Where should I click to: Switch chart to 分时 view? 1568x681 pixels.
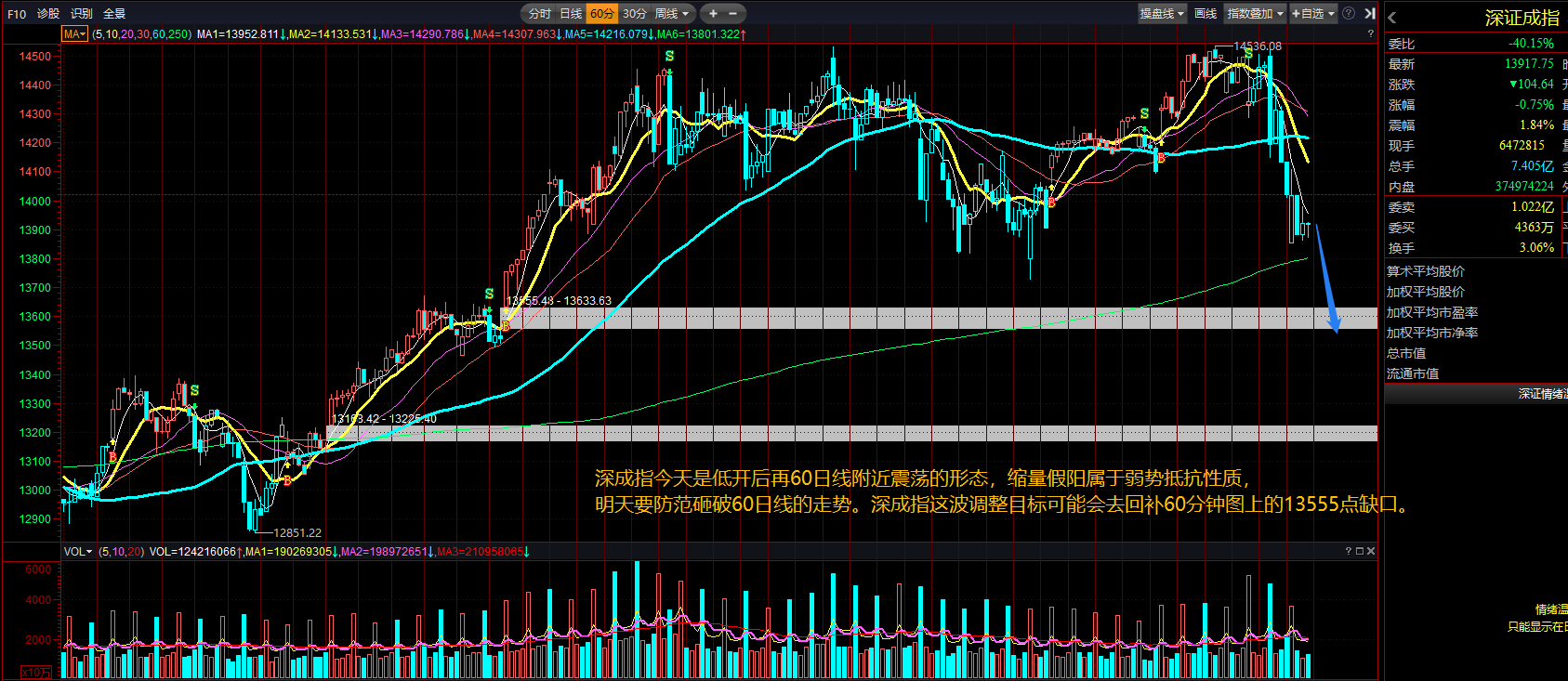pos(539,14)
